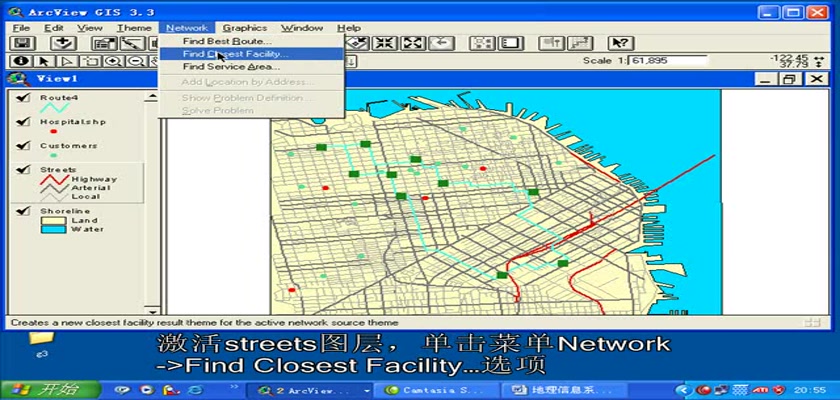Open the Graphics menu
Image resolution: width=840 pixels, height=400 pixels.
[245, 28]
